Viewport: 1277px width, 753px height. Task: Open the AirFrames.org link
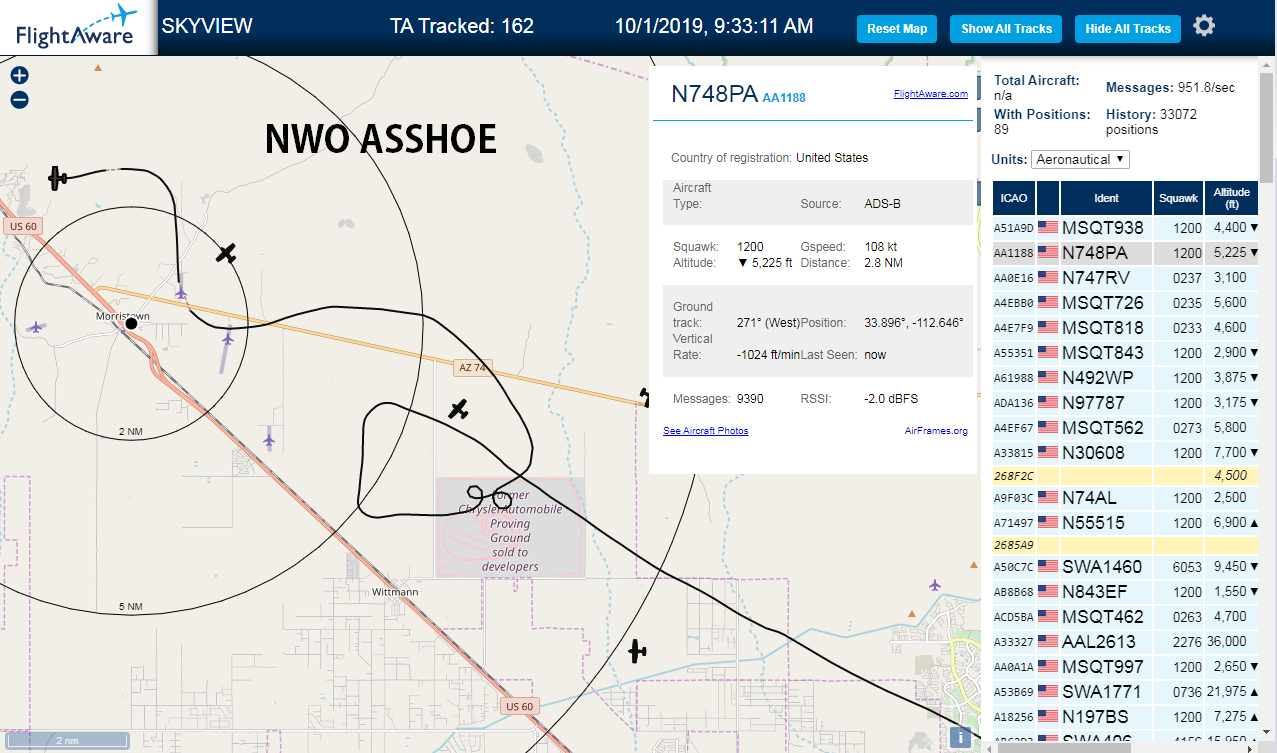click(936, 431)
